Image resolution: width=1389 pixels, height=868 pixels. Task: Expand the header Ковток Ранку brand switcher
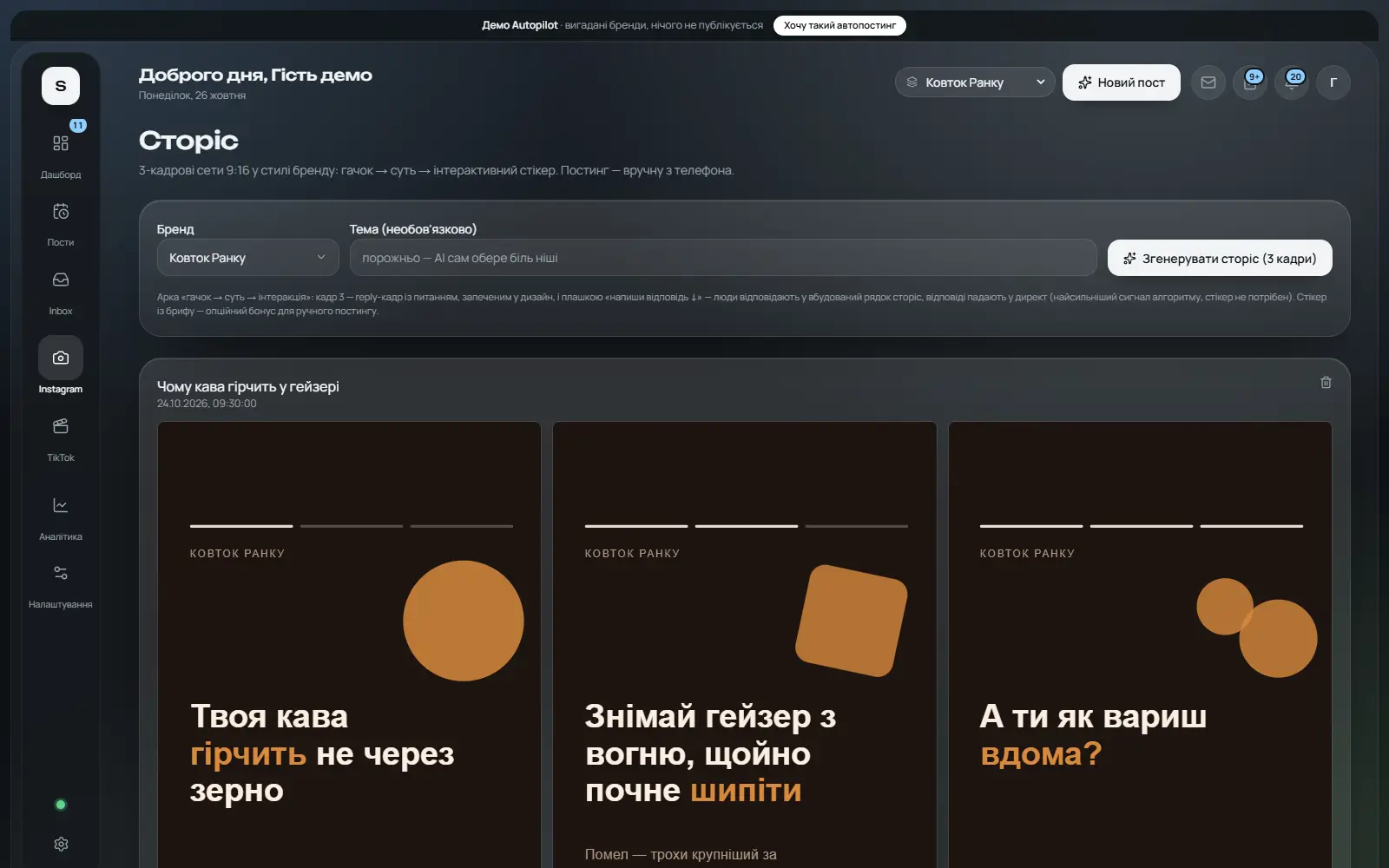pos(975,82)
